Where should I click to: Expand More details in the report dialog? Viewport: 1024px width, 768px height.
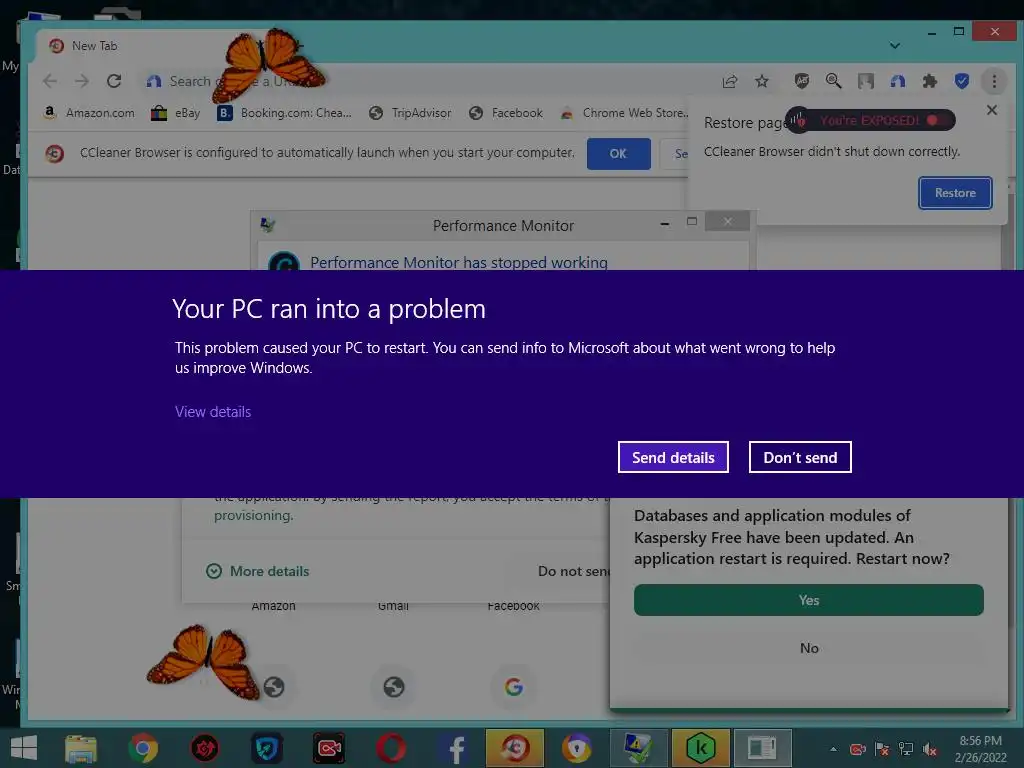tap(258, 571)
